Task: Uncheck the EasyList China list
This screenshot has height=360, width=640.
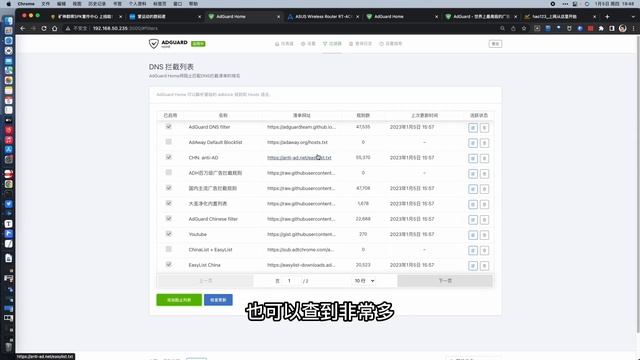Action: 169,264
